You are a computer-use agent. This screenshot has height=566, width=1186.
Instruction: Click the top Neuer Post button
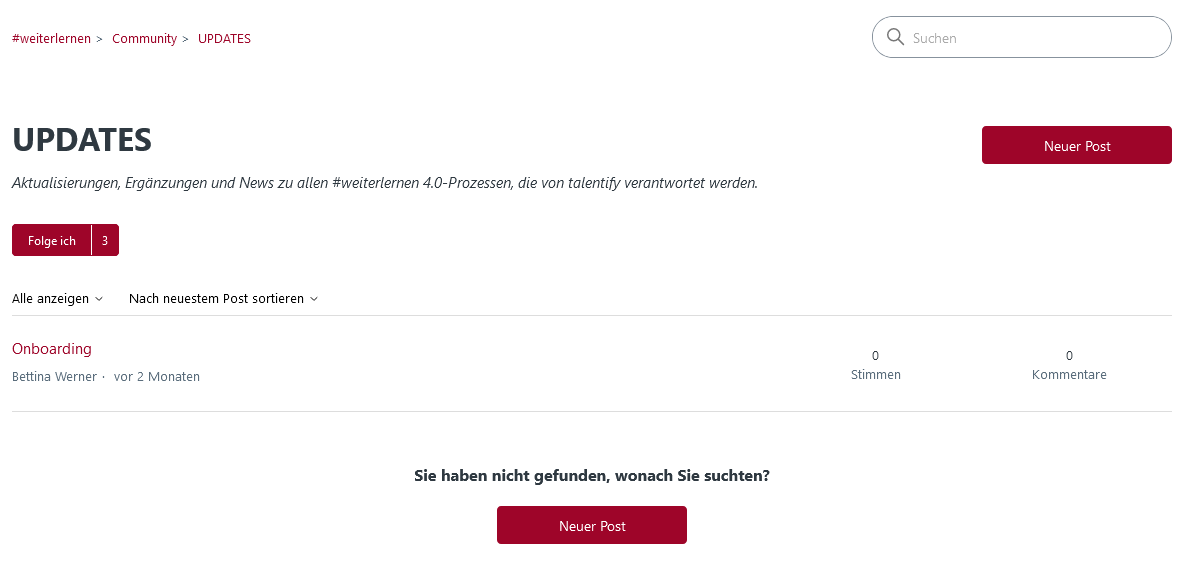pyautogui.click(x=1076, y=145)
